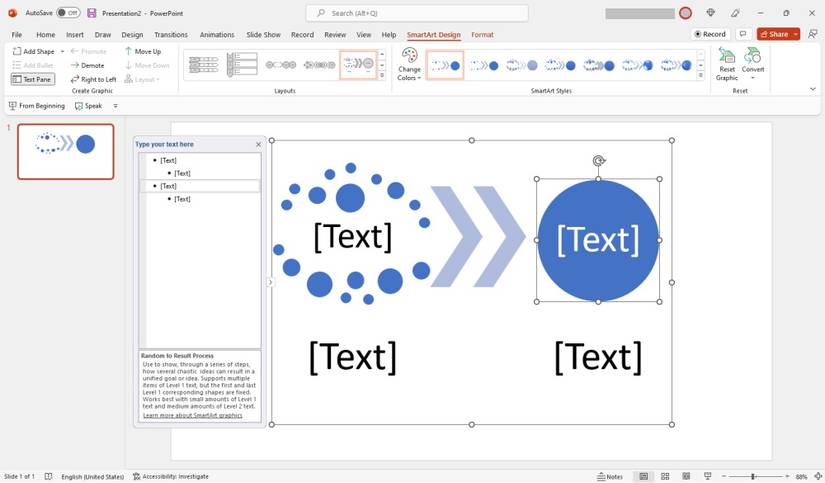Switch to the Insert tab
Screen dimensions: 825x483
tap(75, 35)
